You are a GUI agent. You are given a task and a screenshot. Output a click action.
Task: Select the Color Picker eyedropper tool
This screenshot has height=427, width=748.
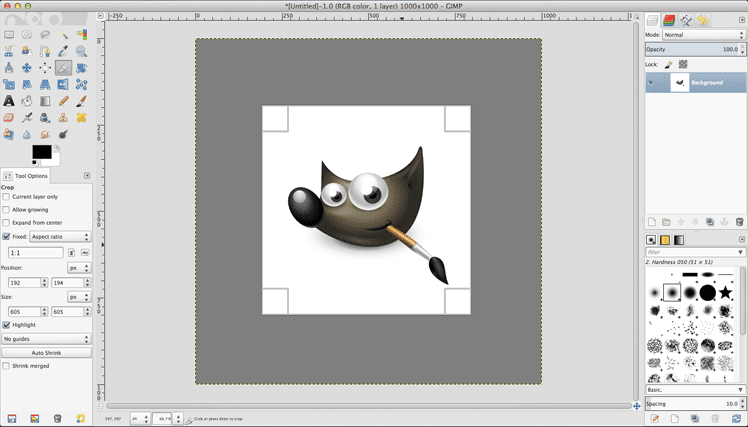click(63, 51)
